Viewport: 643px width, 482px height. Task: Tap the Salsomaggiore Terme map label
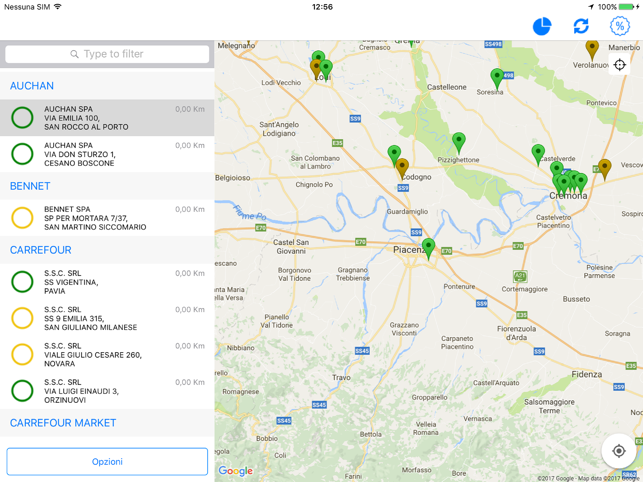click(x=549, y=406)
